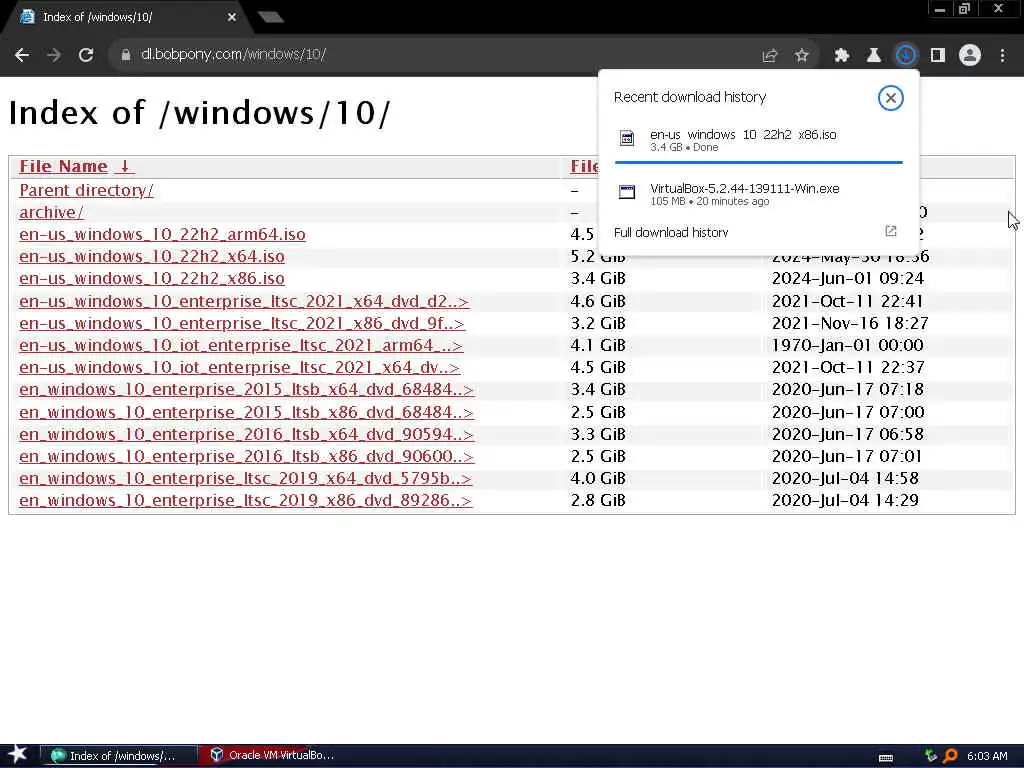Open the side panel icon
This screenshot has height=768, width=1024.
click(938, 56)
